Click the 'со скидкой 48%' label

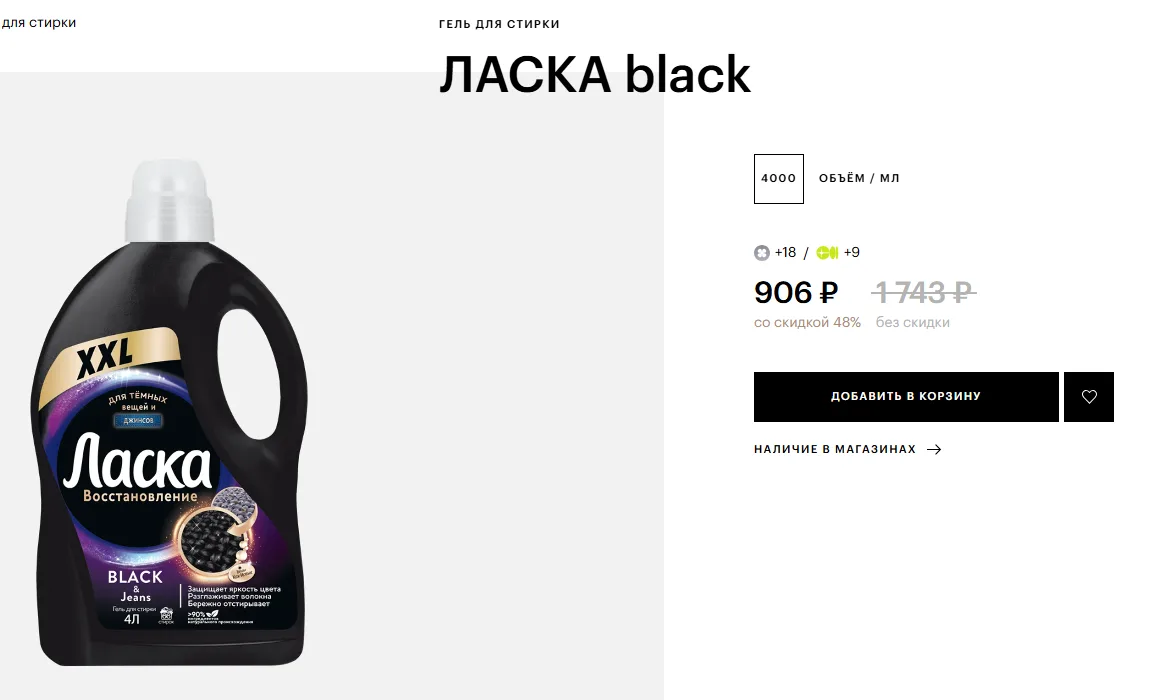pos(808,322)
